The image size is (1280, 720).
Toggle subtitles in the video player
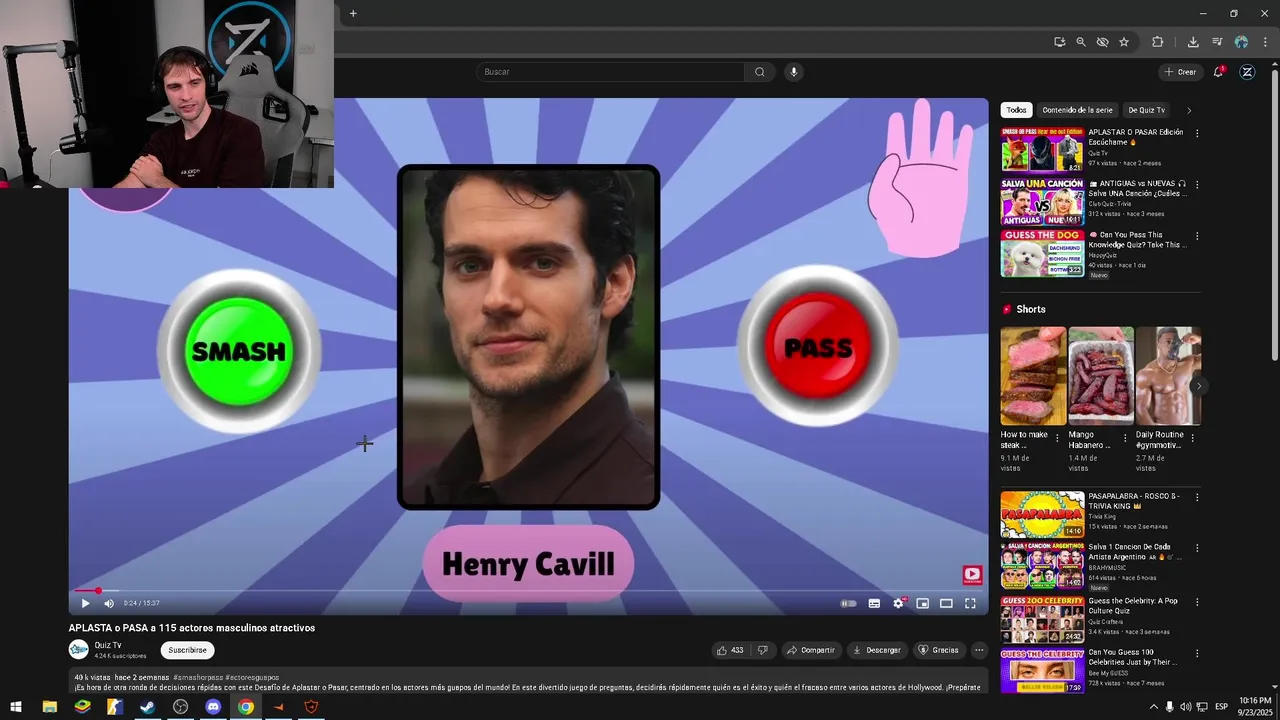874,603
